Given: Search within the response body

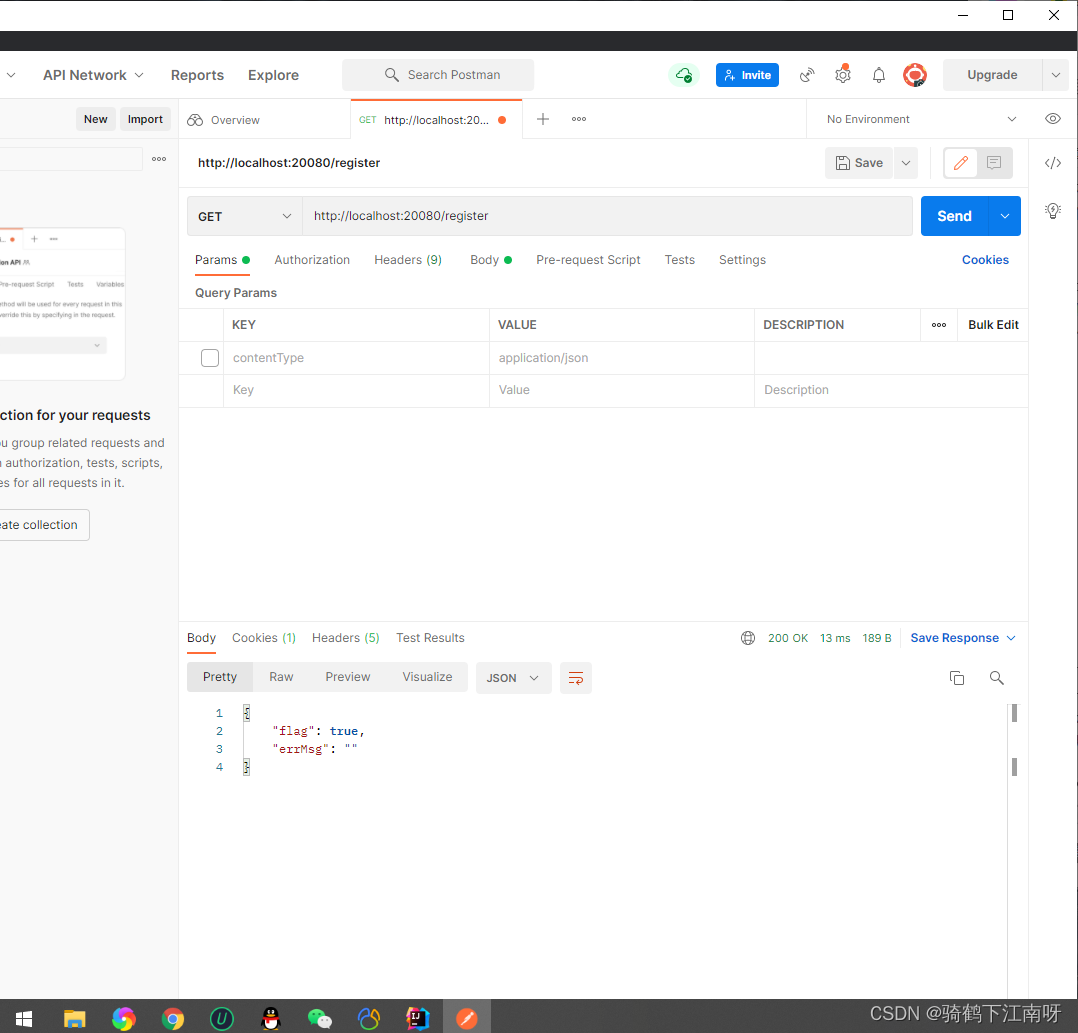Looking at the screenshot, I should point(996,678).
